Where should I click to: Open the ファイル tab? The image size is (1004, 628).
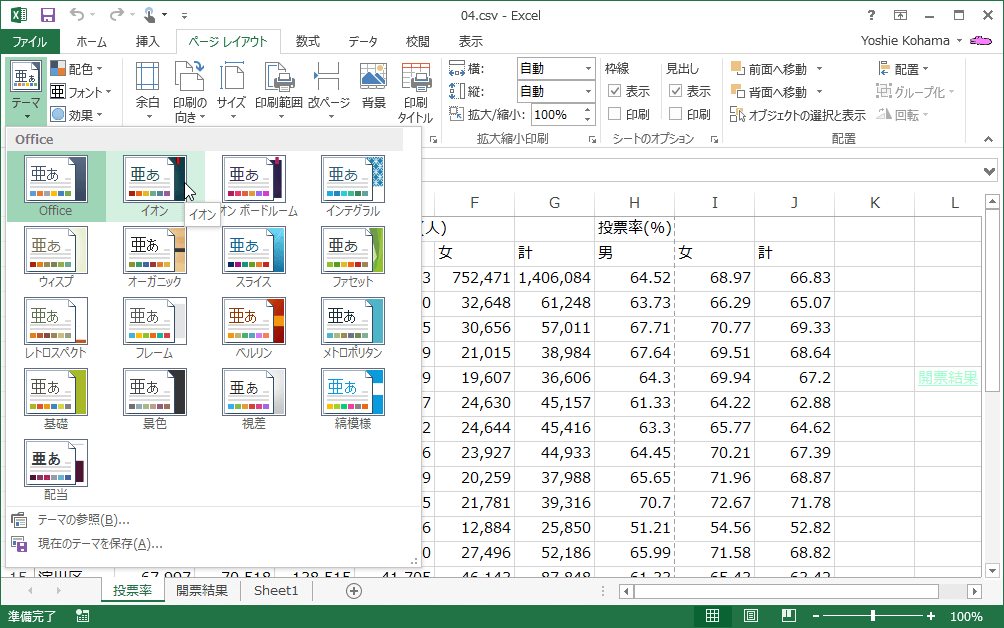pos(30,42)
